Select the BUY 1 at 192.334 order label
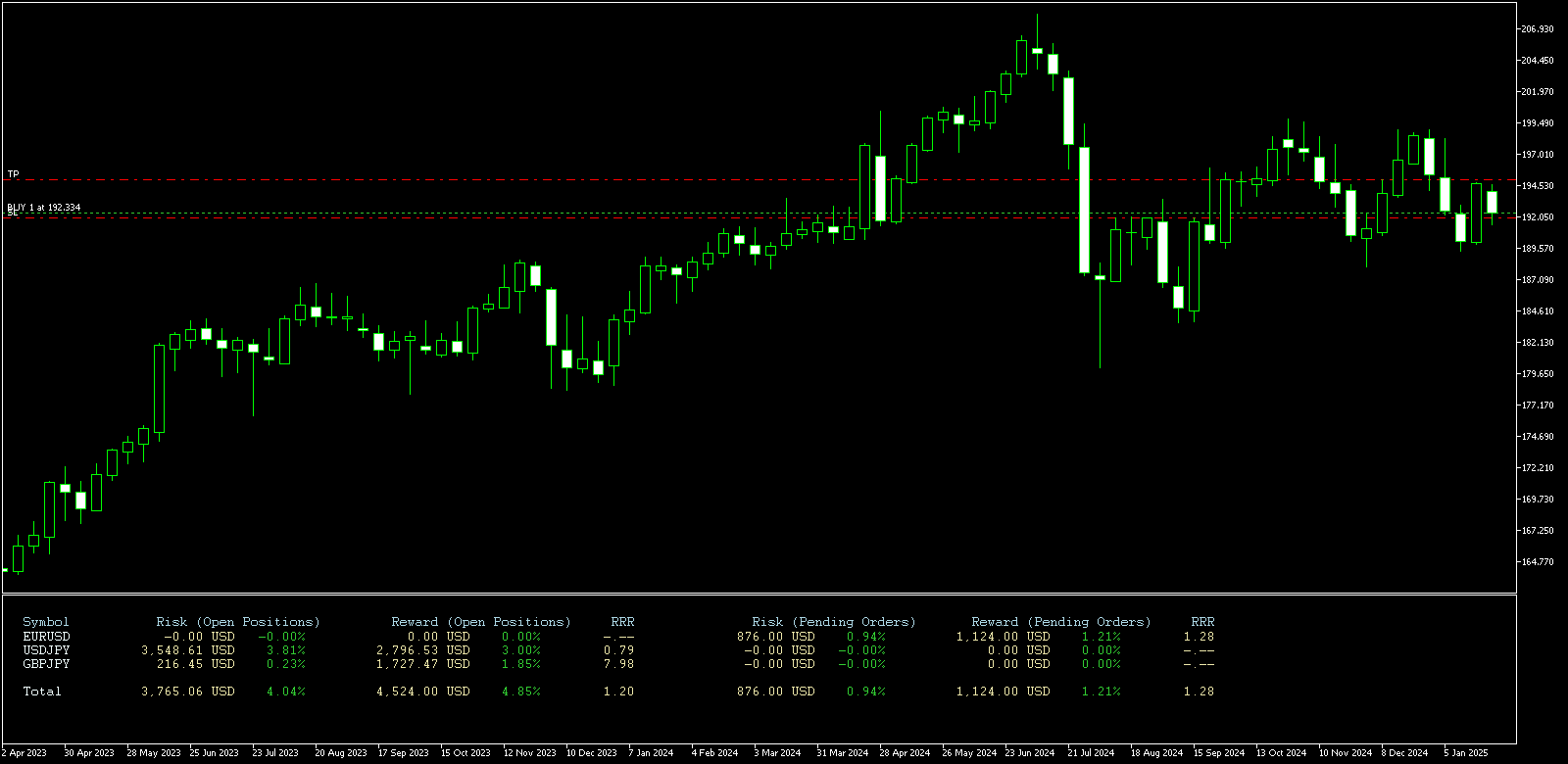1568x764 pixels. (44, 208)
